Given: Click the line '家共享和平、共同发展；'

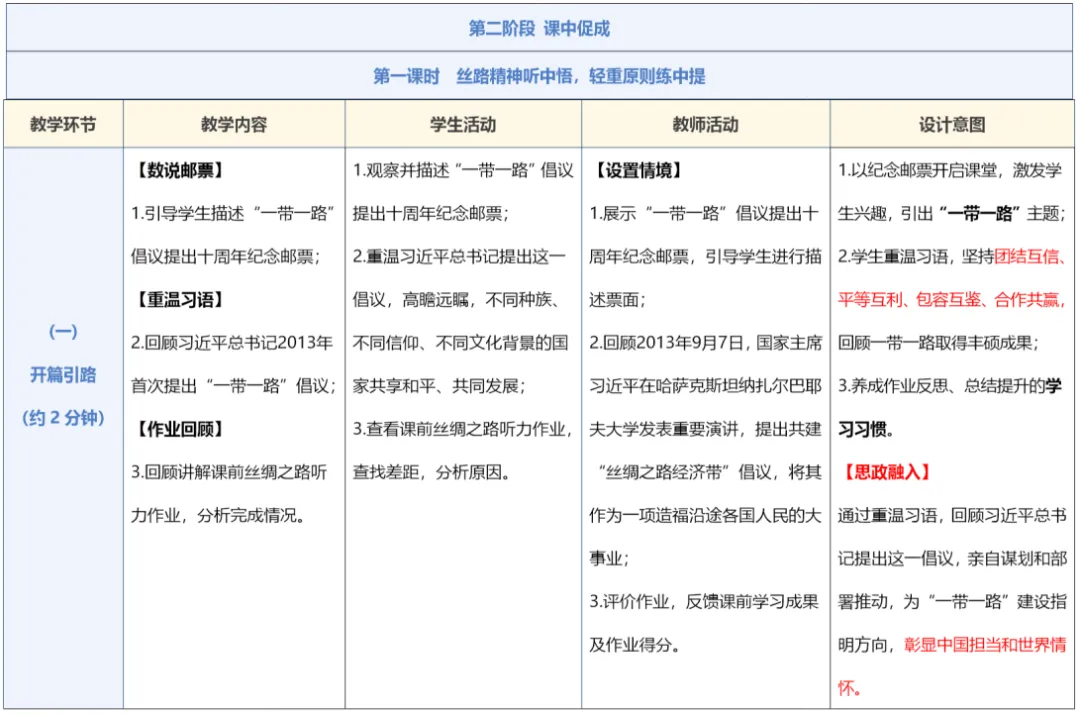Looking at the screenshot, I should click(x=439, y=386).
